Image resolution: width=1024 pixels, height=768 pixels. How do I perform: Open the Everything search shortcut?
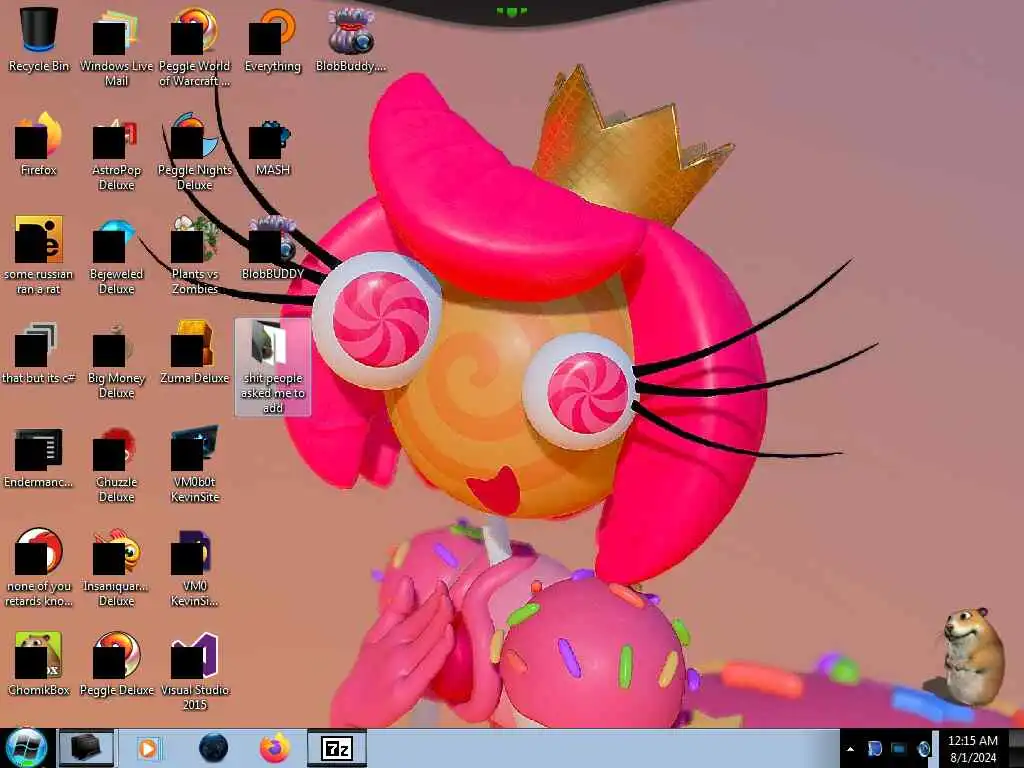272,39
